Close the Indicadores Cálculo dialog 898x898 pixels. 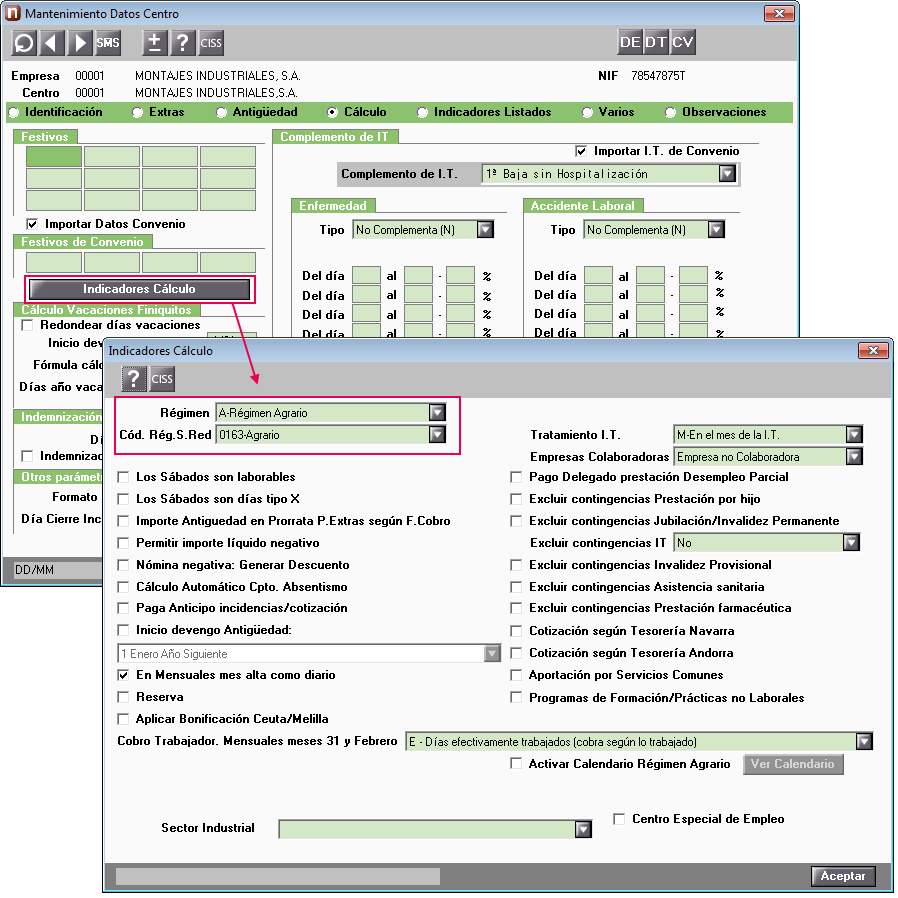pos(872,350)
